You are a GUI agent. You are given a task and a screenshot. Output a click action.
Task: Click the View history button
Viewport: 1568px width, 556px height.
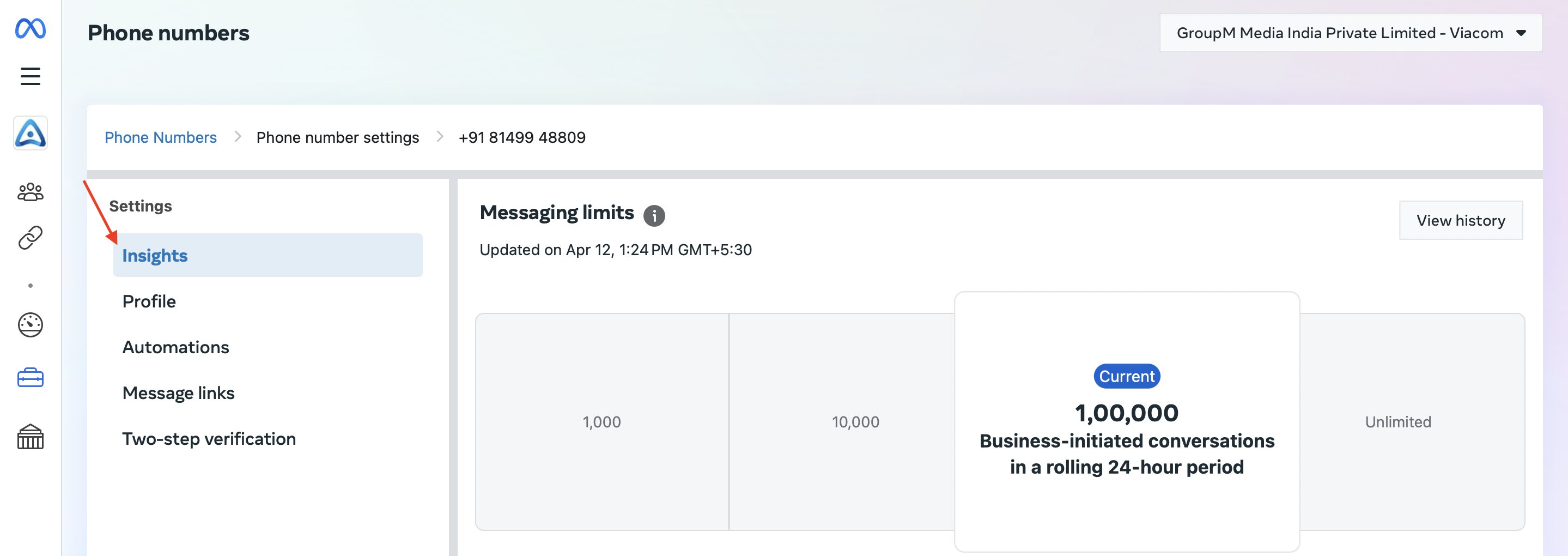pos(1460,220)
